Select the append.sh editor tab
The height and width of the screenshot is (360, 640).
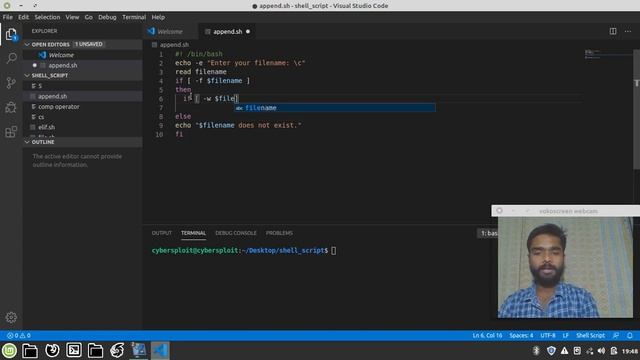(227, 31)
